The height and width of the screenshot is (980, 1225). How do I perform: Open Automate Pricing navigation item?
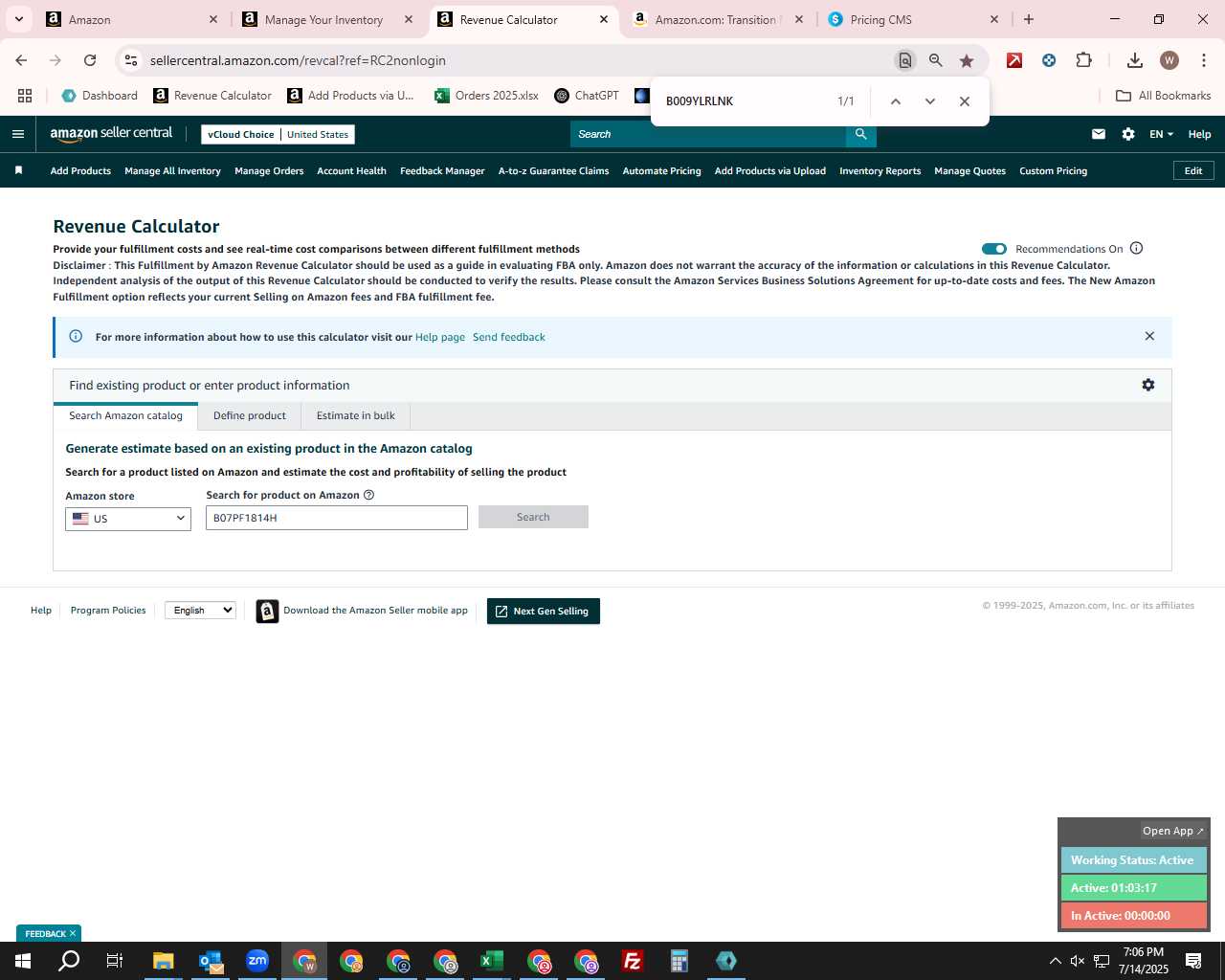click(661, 170)
